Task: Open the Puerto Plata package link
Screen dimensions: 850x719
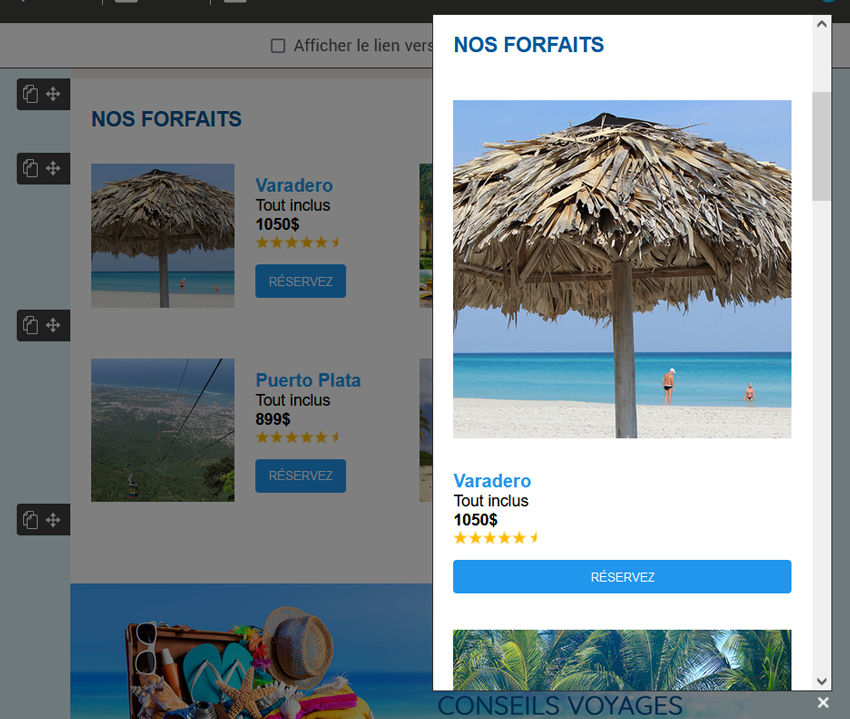Action: tap(308, 380)
